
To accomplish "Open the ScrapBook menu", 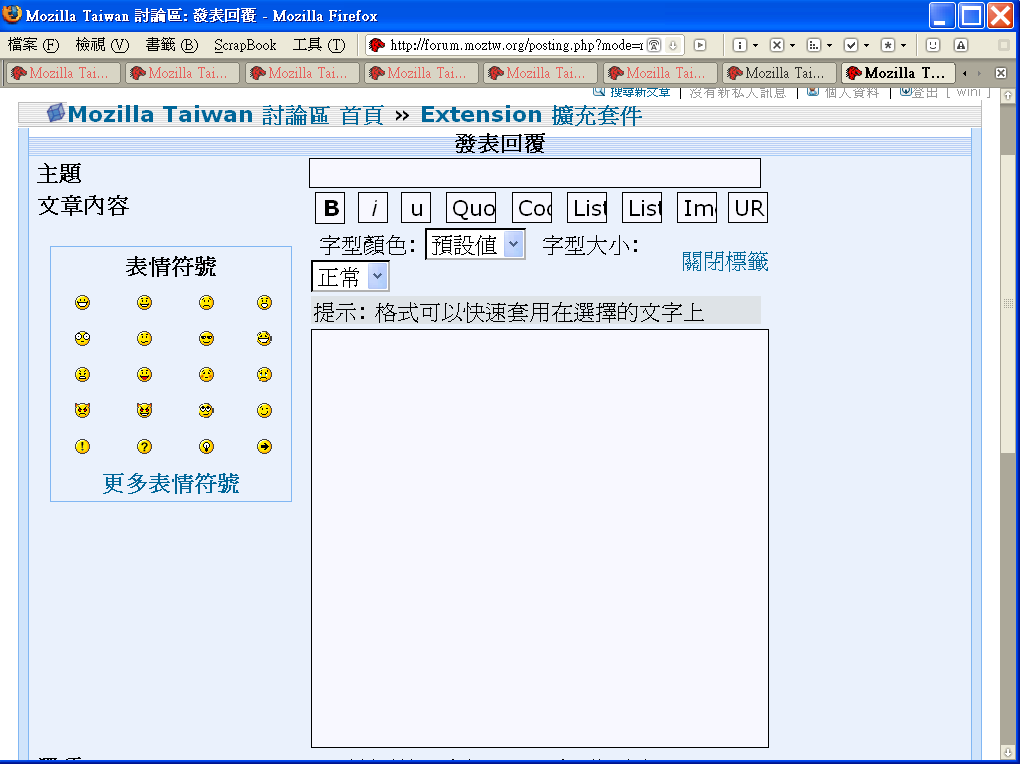I will click(245, 45).
